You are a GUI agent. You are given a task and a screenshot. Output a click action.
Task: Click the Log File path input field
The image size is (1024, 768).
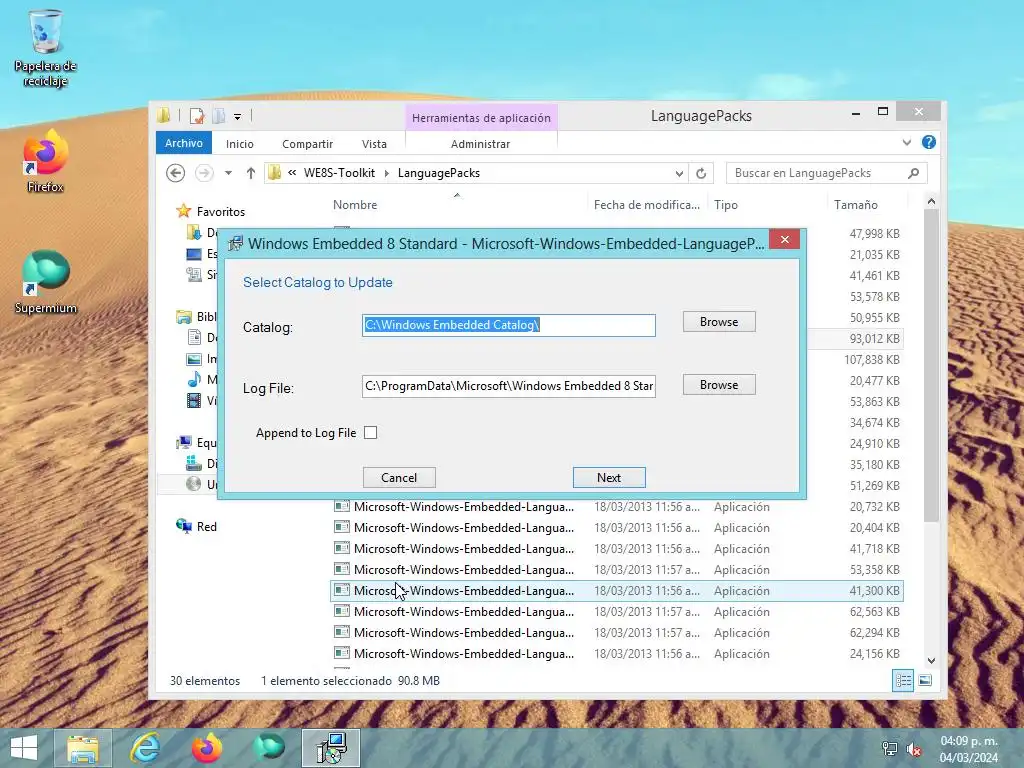point(509,386)
